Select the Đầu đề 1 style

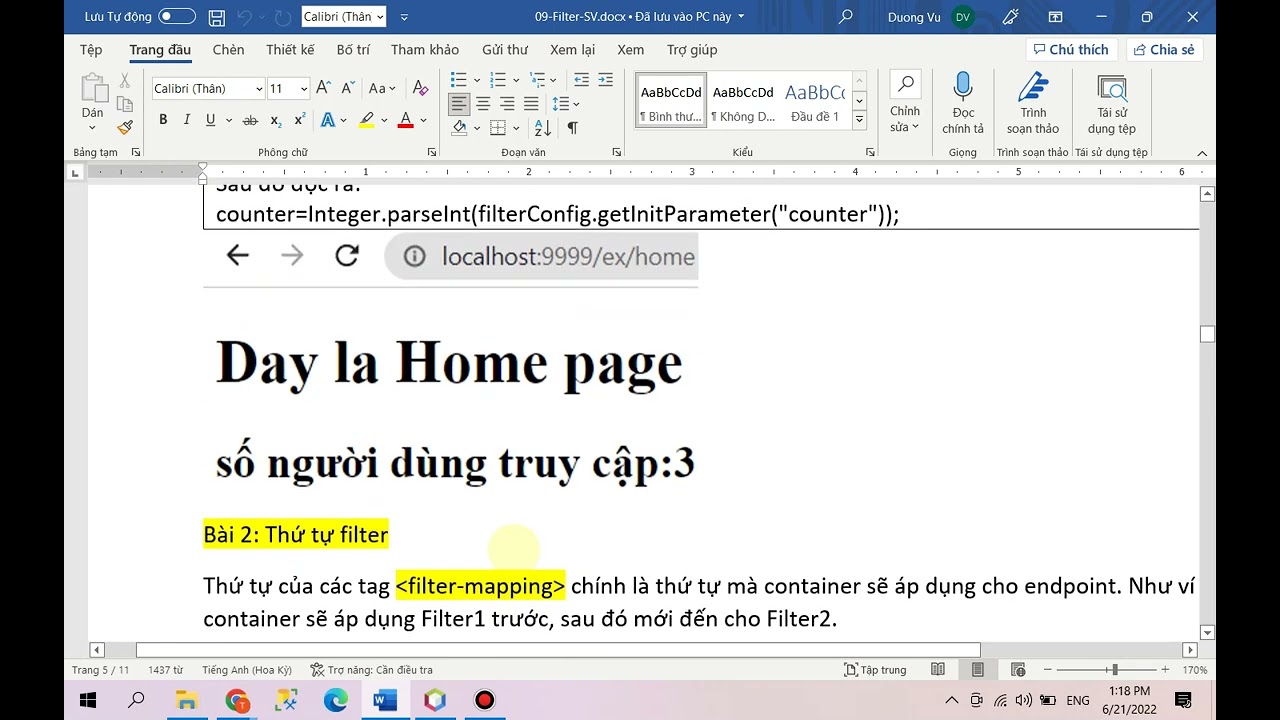click(x=815, y=101)
